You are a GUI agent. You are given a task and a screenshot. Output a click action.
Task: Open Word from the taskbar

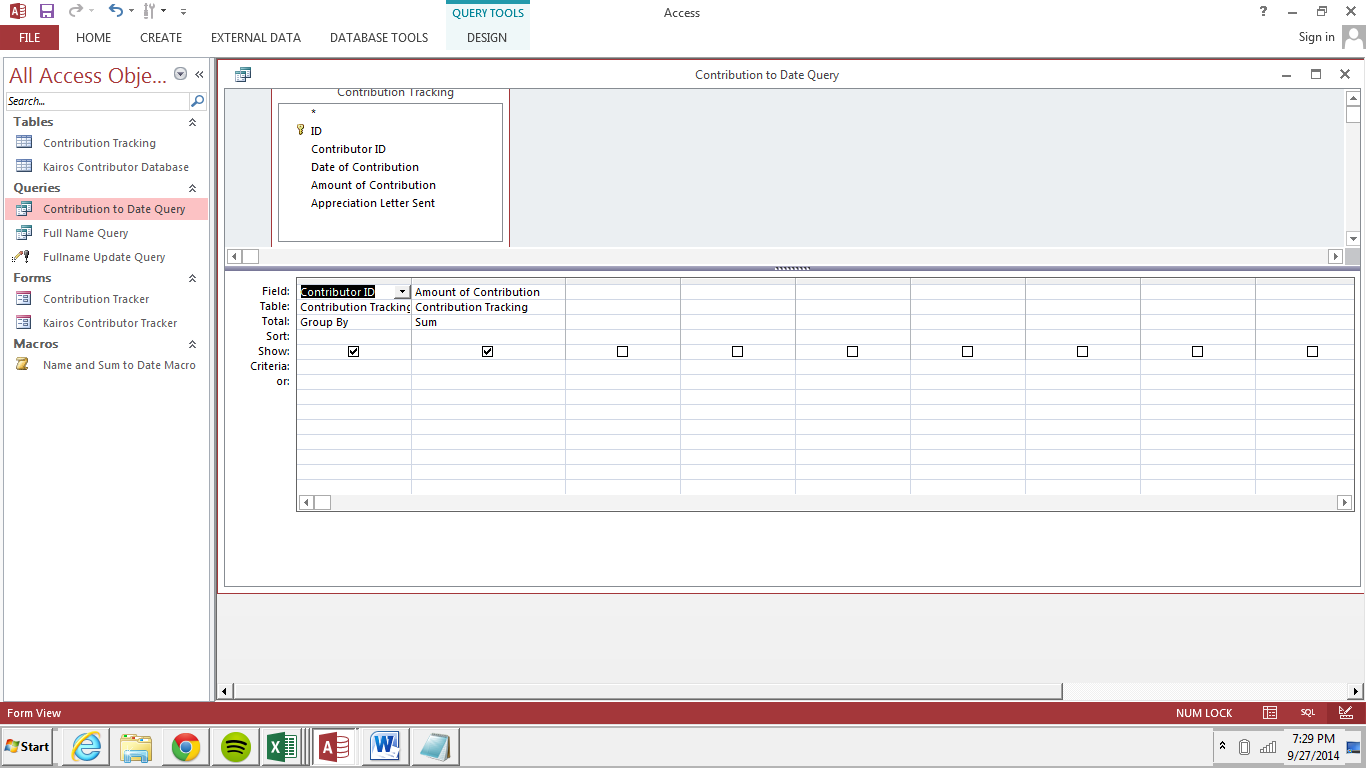(x=386, y=747)
